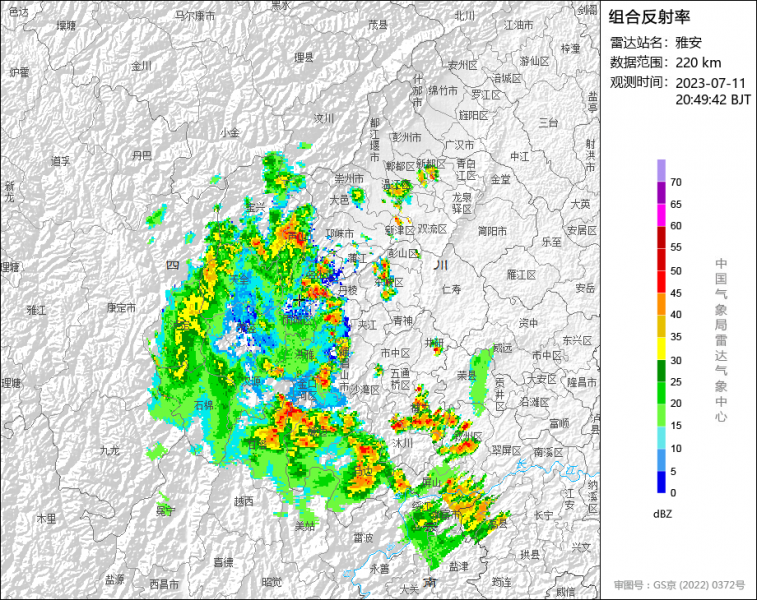
Task: Click the 汶川 county label
Action: pyautogui.click(x=323, y=117)
